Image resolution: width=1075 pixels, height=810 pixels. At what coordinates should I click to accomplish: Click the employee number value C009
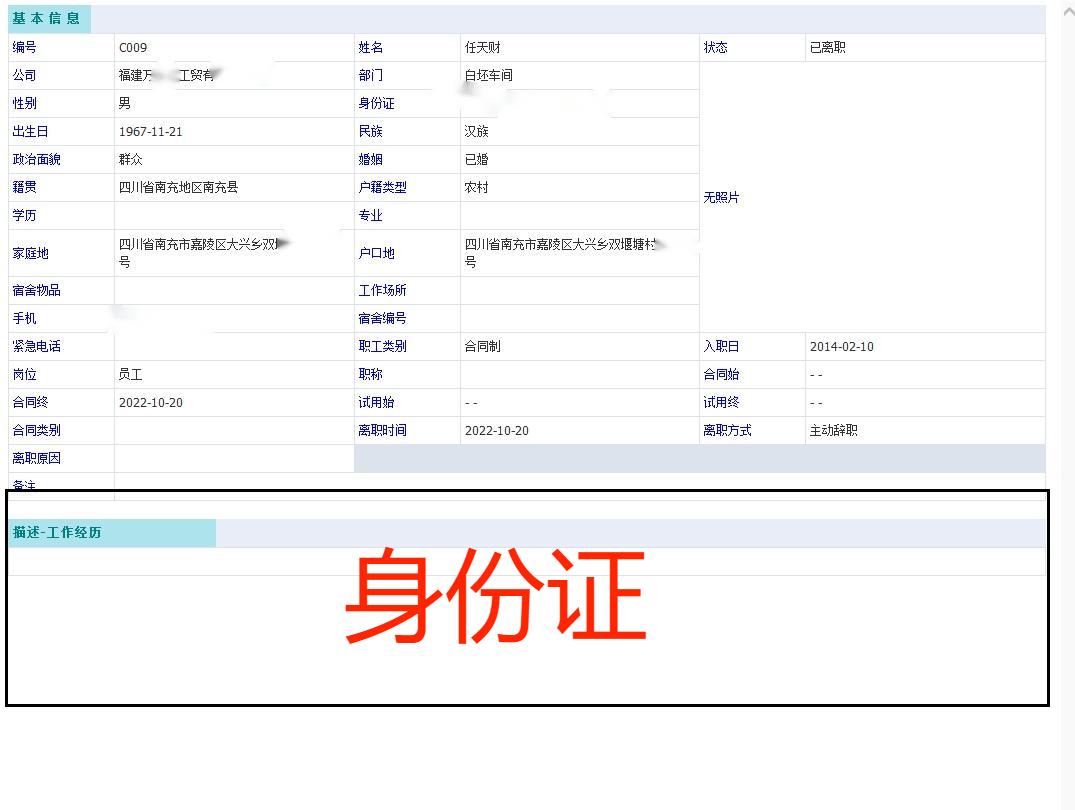pyautogui.click(x=133, y=48)
